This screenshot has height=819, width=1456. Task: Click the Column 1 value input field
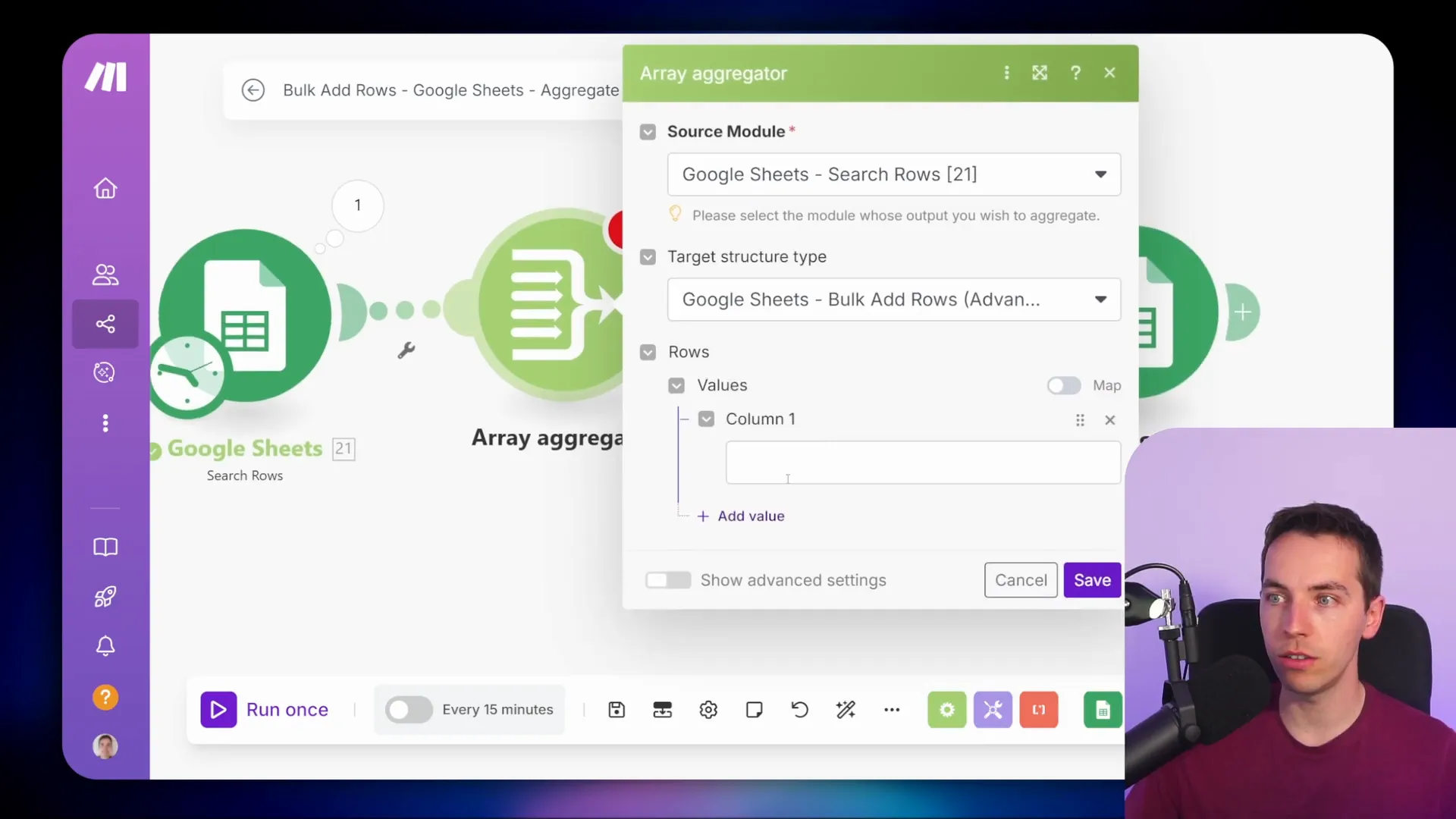[923, 463]
